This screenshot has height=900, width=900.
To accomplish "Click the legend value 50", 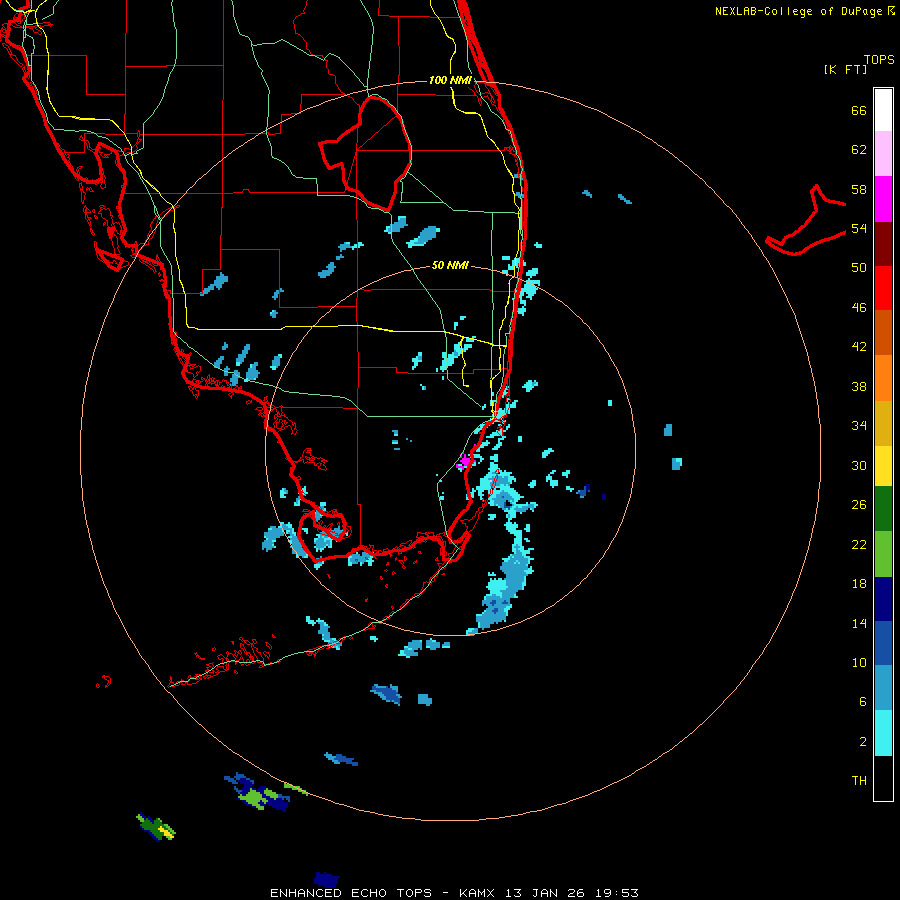I will pyautogui.click(x=859, y=268).
